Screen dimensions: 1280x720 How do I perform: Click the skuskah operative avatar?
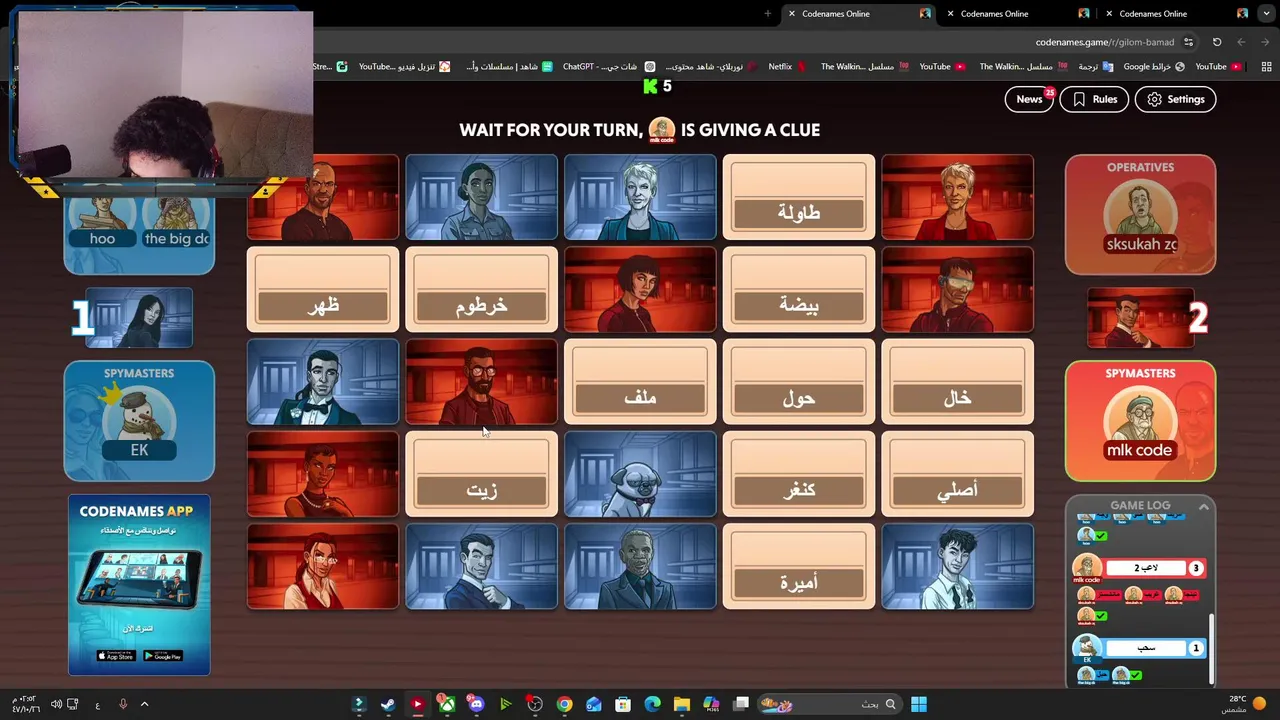(1140, 214)
